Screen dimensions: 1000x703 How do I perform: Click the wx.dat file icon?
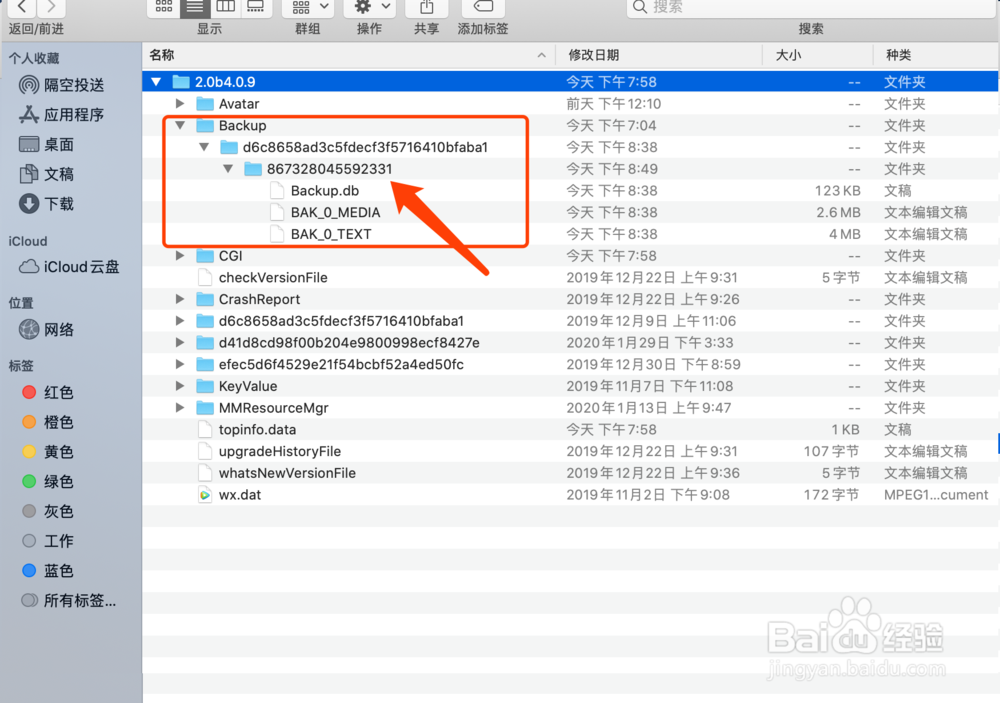click(x=205, y=494)
